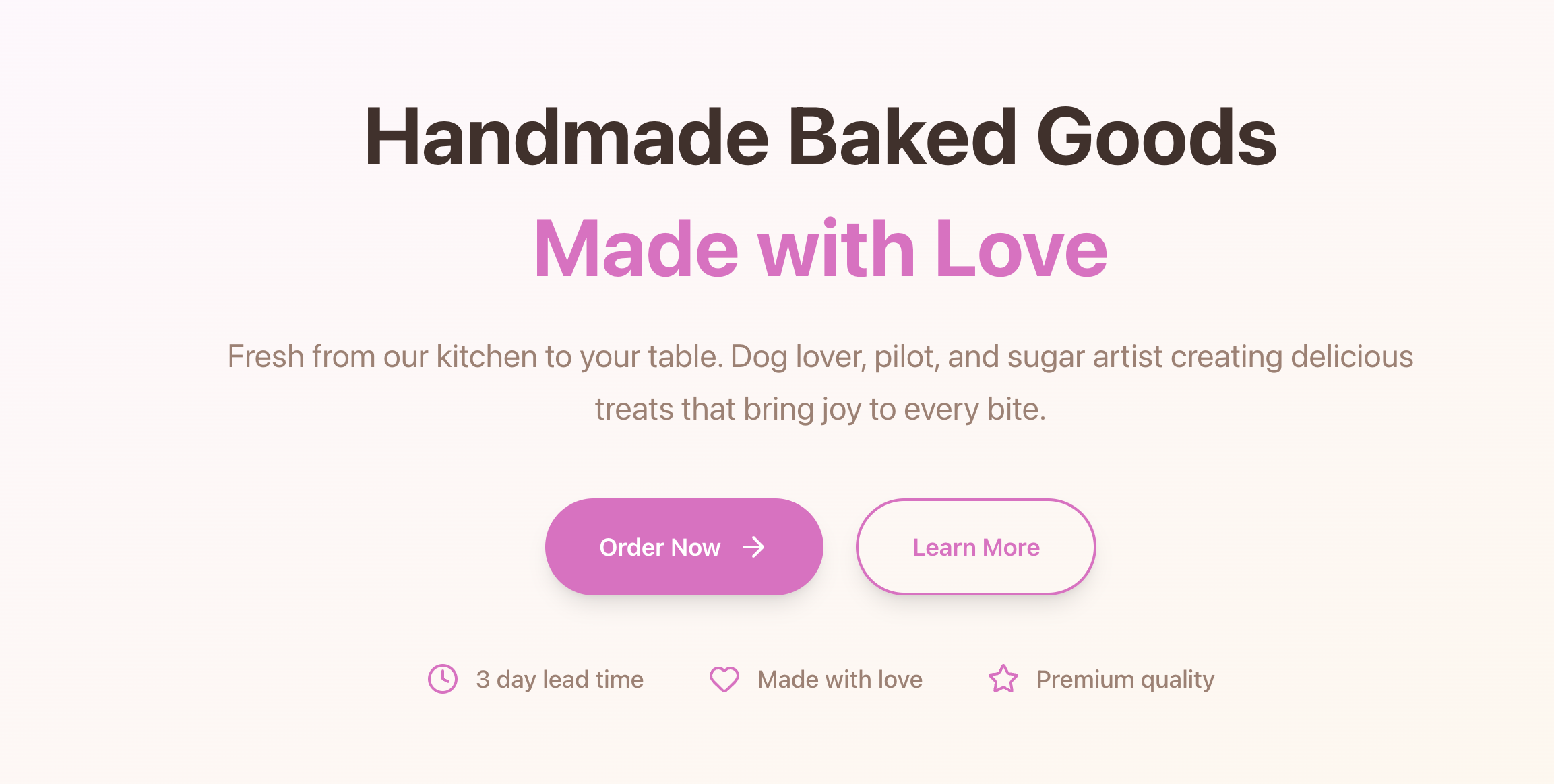The height and width of the screenshot is (784, 1554).
Task: Click the word "Baked" in the heading
Action: pyautogui.click(x=902, y=138)
